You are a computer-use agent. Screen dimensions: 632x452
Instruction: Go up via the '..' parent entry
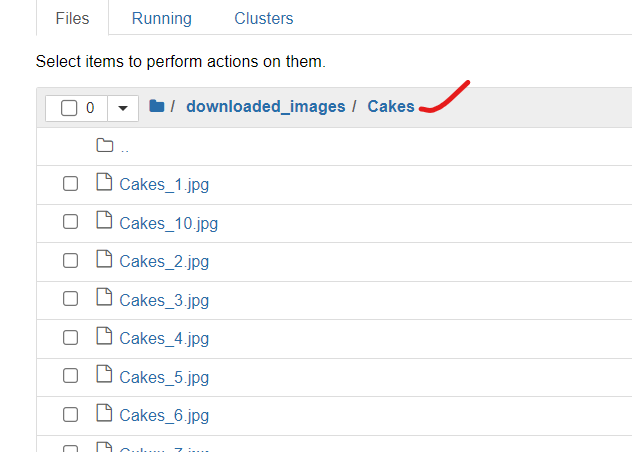point(124,147)
